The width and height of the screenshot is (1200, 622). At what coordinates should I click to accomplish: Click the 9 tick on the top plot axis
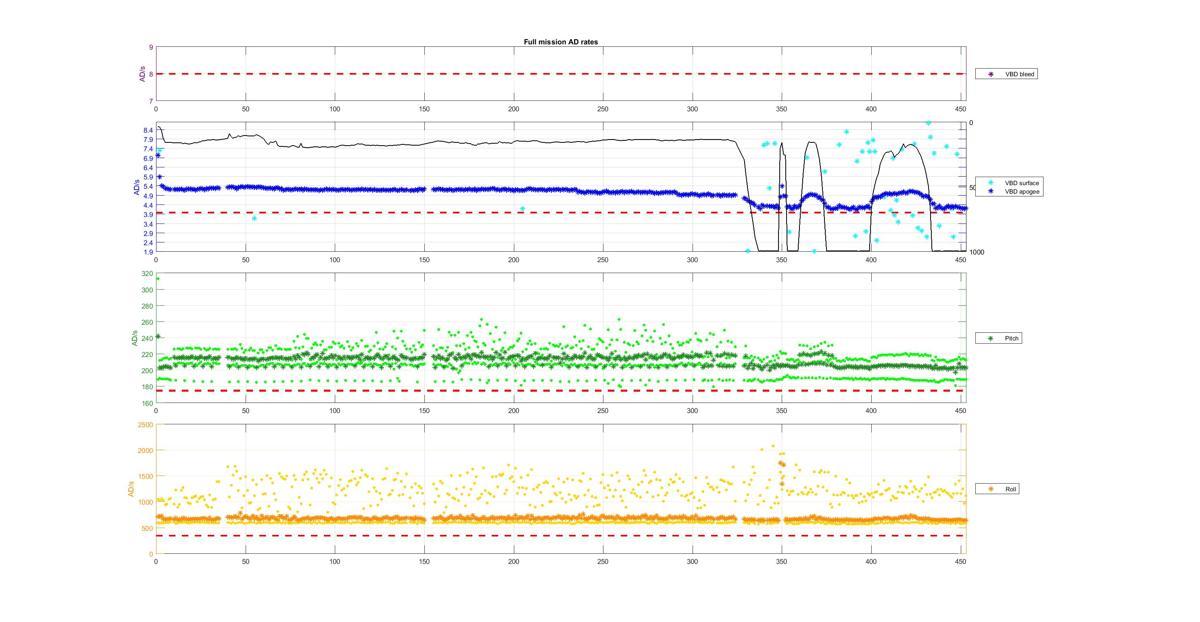151,47
